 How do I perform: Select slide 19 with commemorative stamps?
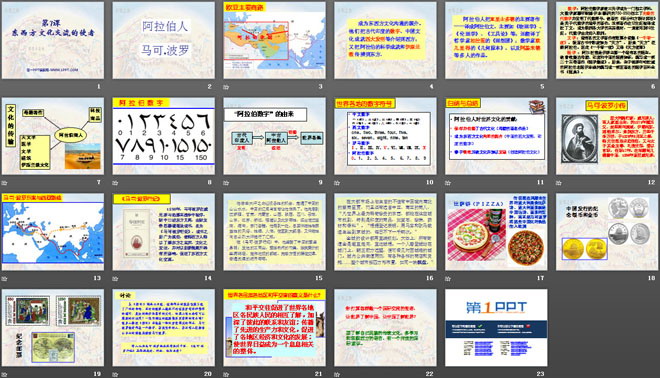click(x=53, y=327)
